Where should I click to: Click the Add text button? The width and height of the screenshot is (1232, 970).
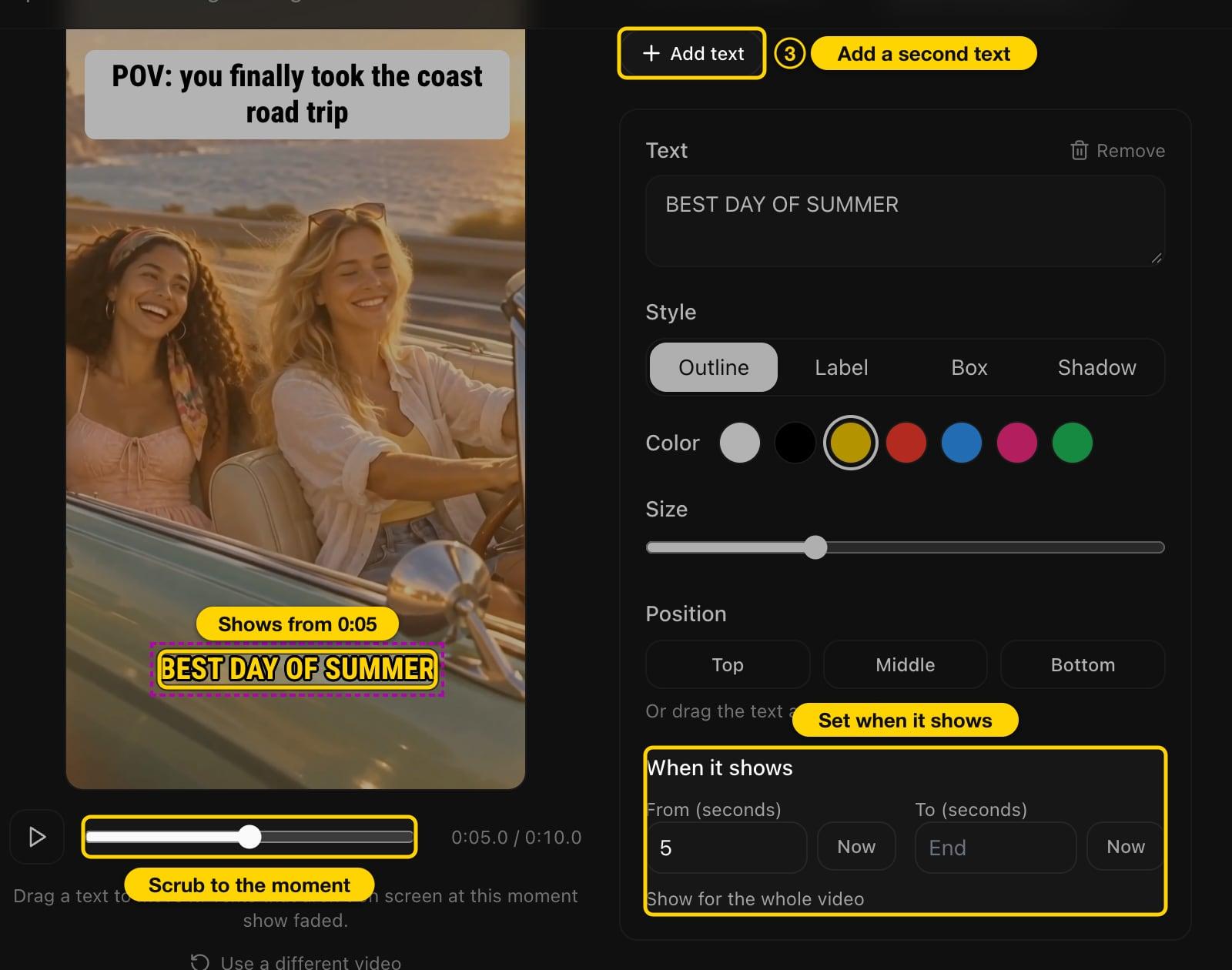(693, 53)
